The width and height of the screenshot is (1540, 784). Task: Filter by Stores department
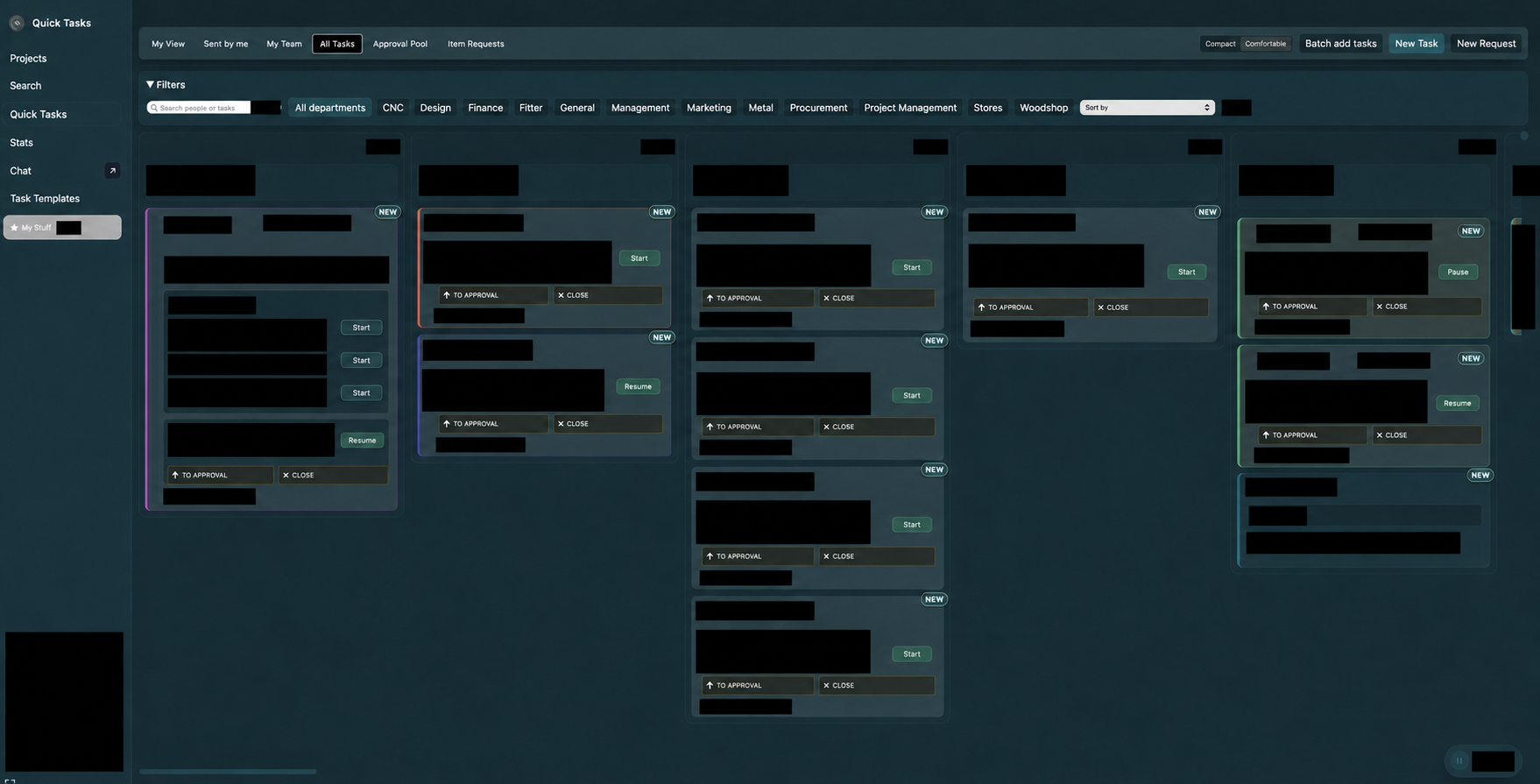click(x=987, y=108)
